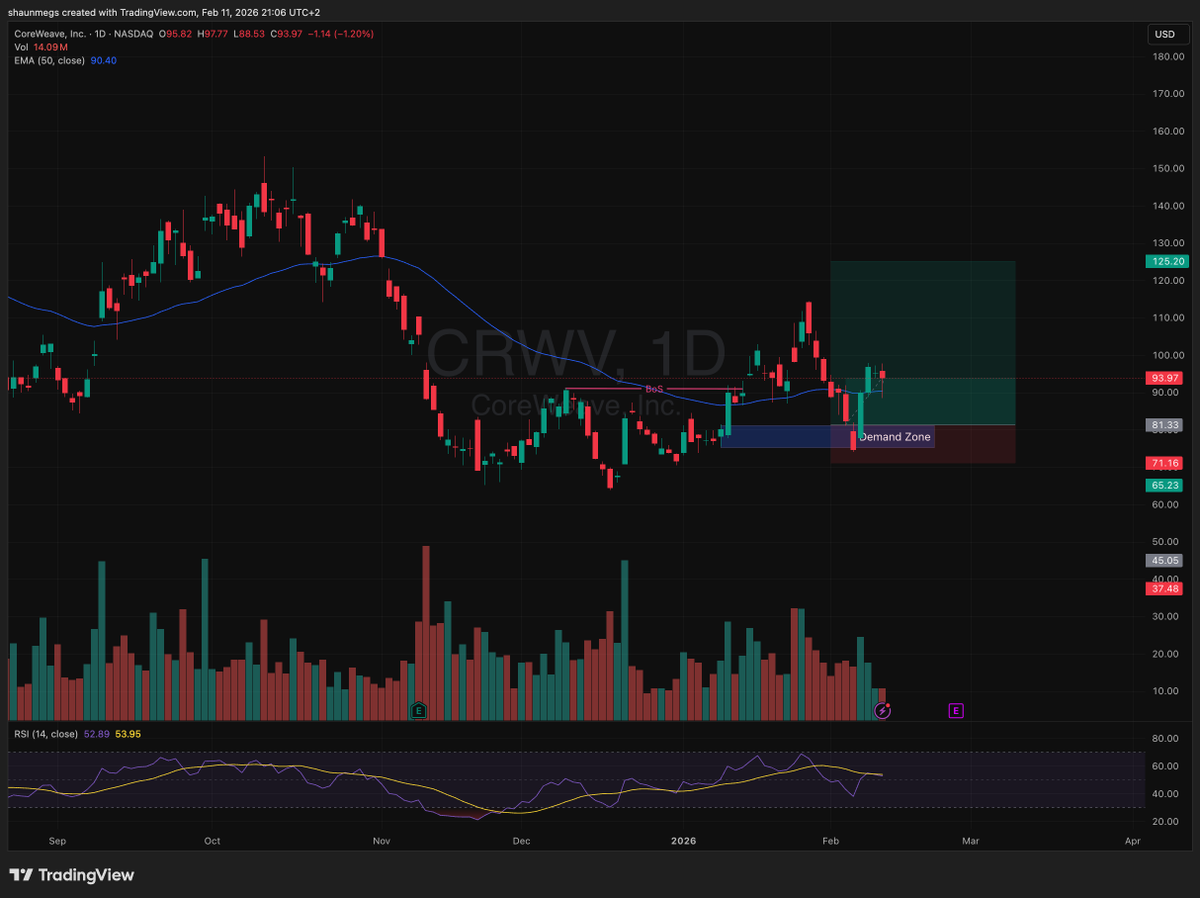Viewport: 1200px width, 898px height.
Task: Click the 2026 label on time axis
Action: point(682,843)
